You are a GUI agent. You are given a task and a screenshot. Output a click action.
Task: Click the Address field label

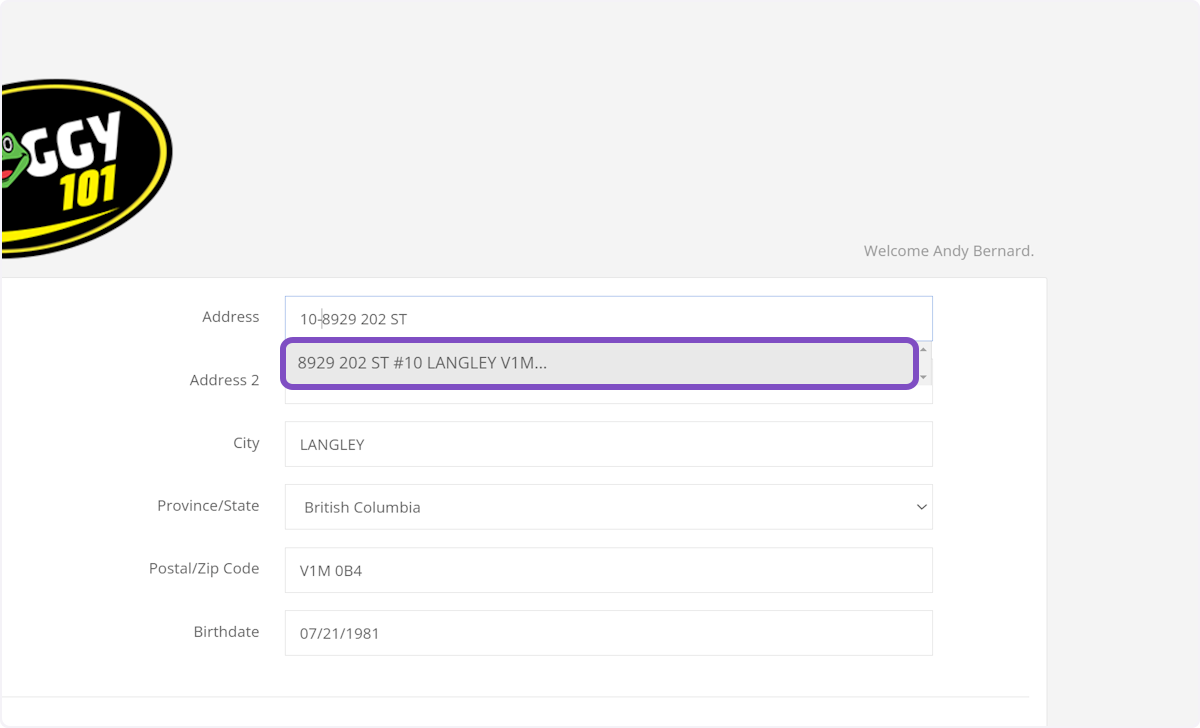(231, 316)
